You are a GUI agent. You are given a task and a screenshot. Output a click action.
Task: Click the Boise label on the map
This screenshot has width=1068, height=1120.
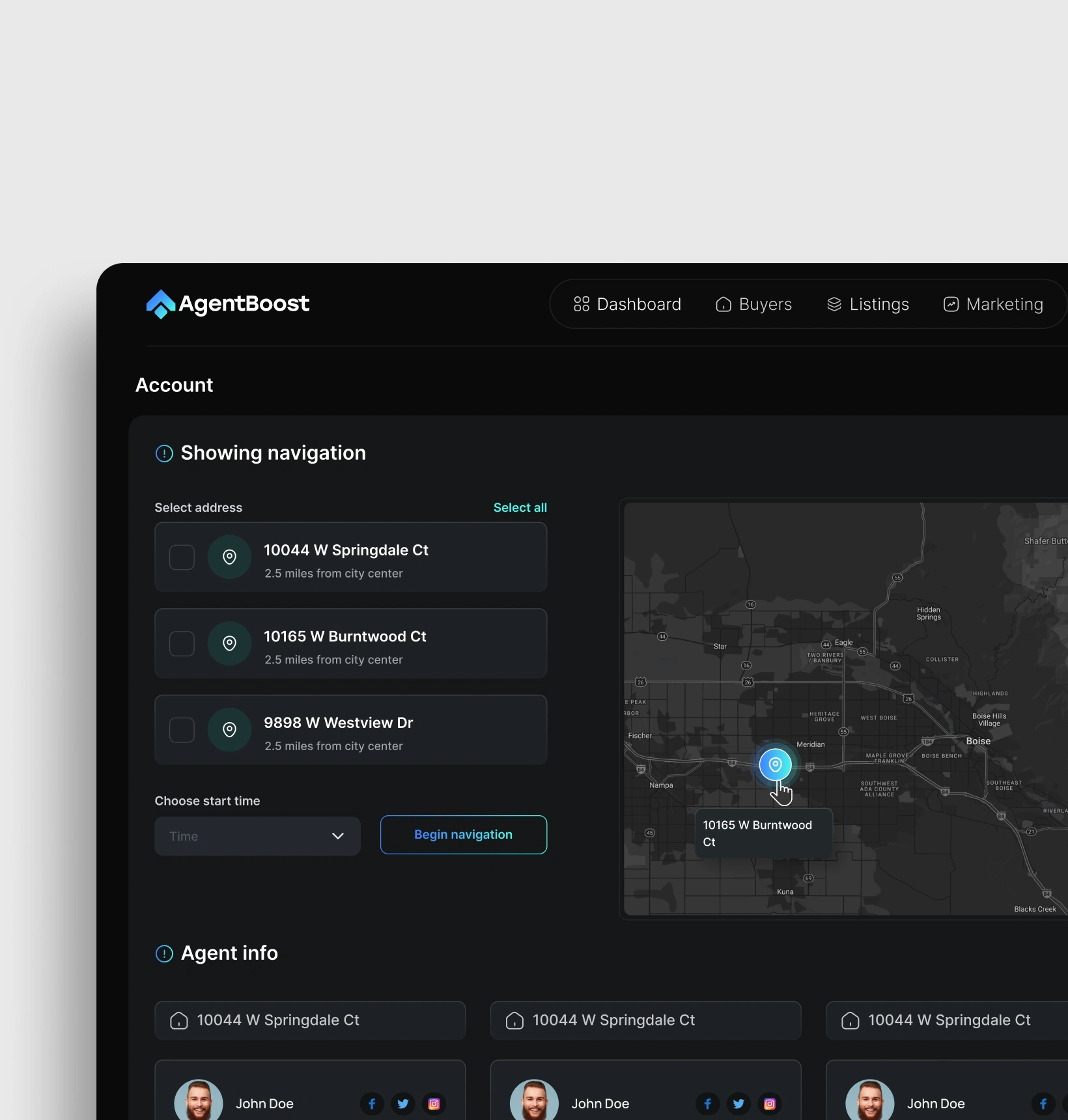(x=978, y=741)
